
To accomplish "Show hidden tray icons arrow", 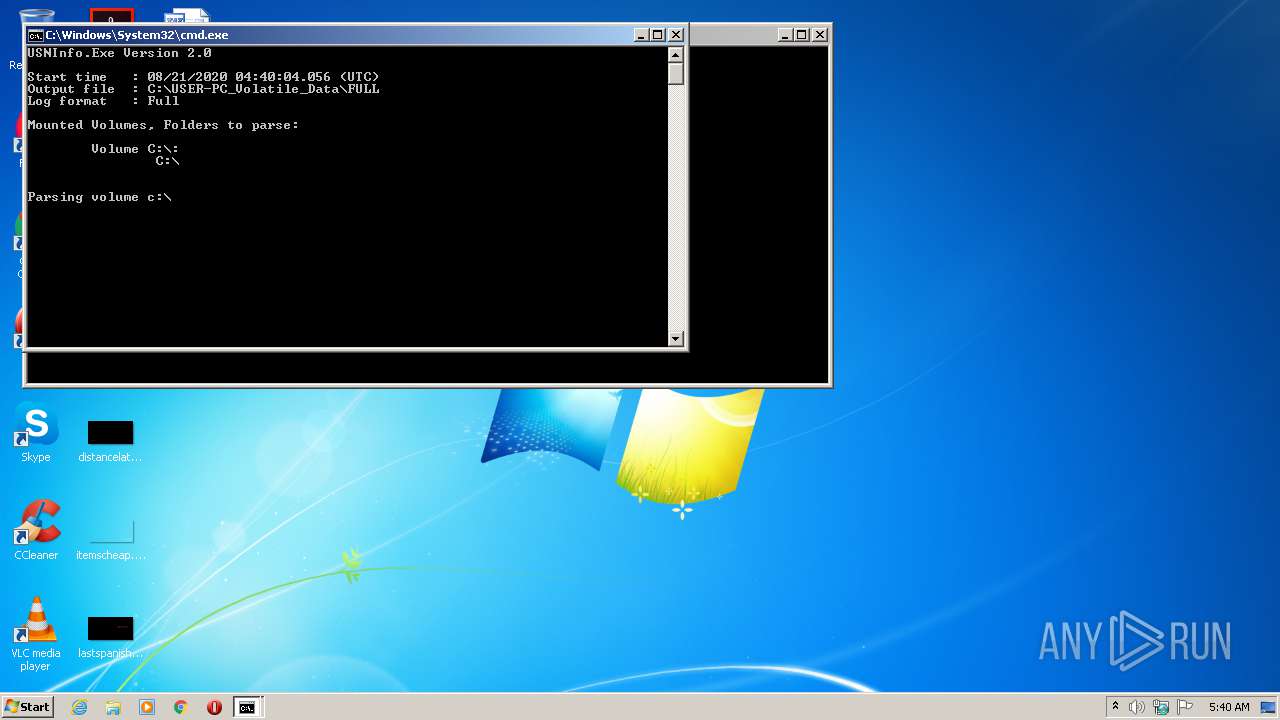I will click(x=1115, y=707).
